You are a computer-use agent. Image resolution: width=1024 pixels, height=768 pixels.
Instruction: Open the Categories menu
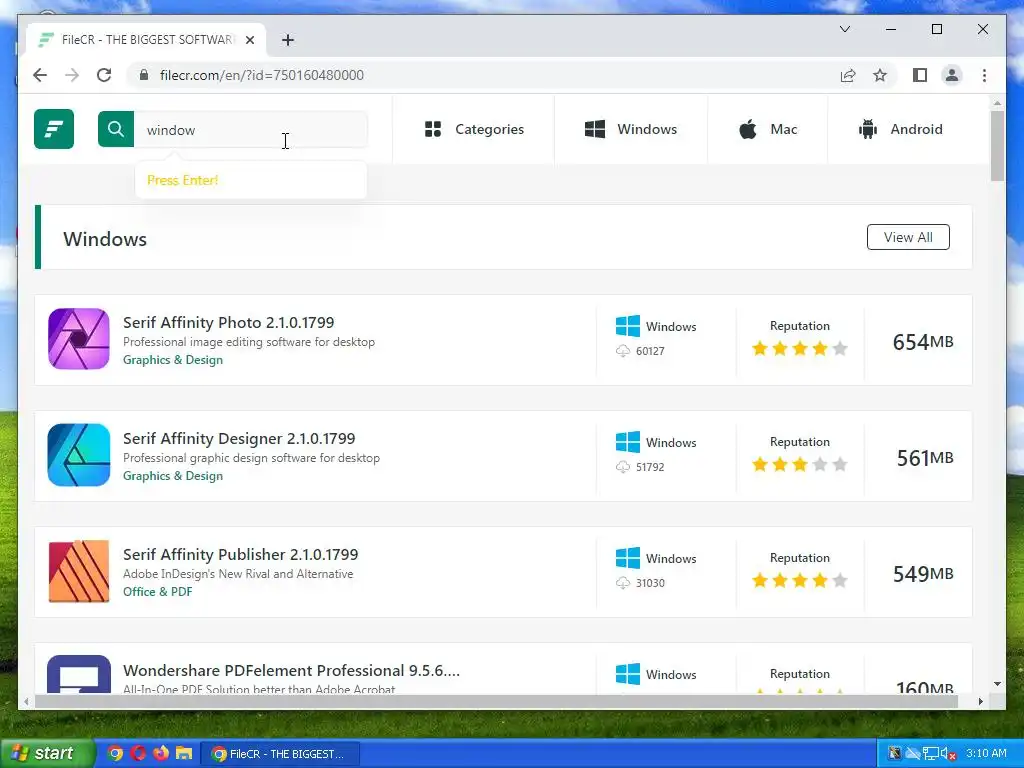point(474,129)
